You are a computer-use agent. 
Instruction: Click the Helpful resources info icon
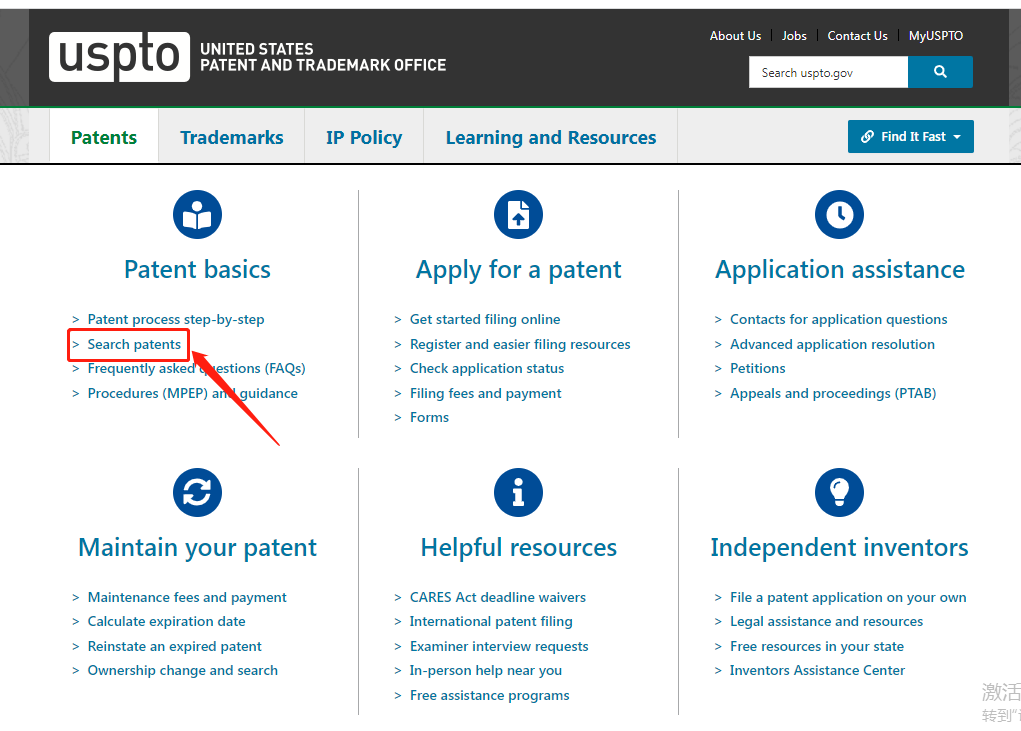point(518,493)
